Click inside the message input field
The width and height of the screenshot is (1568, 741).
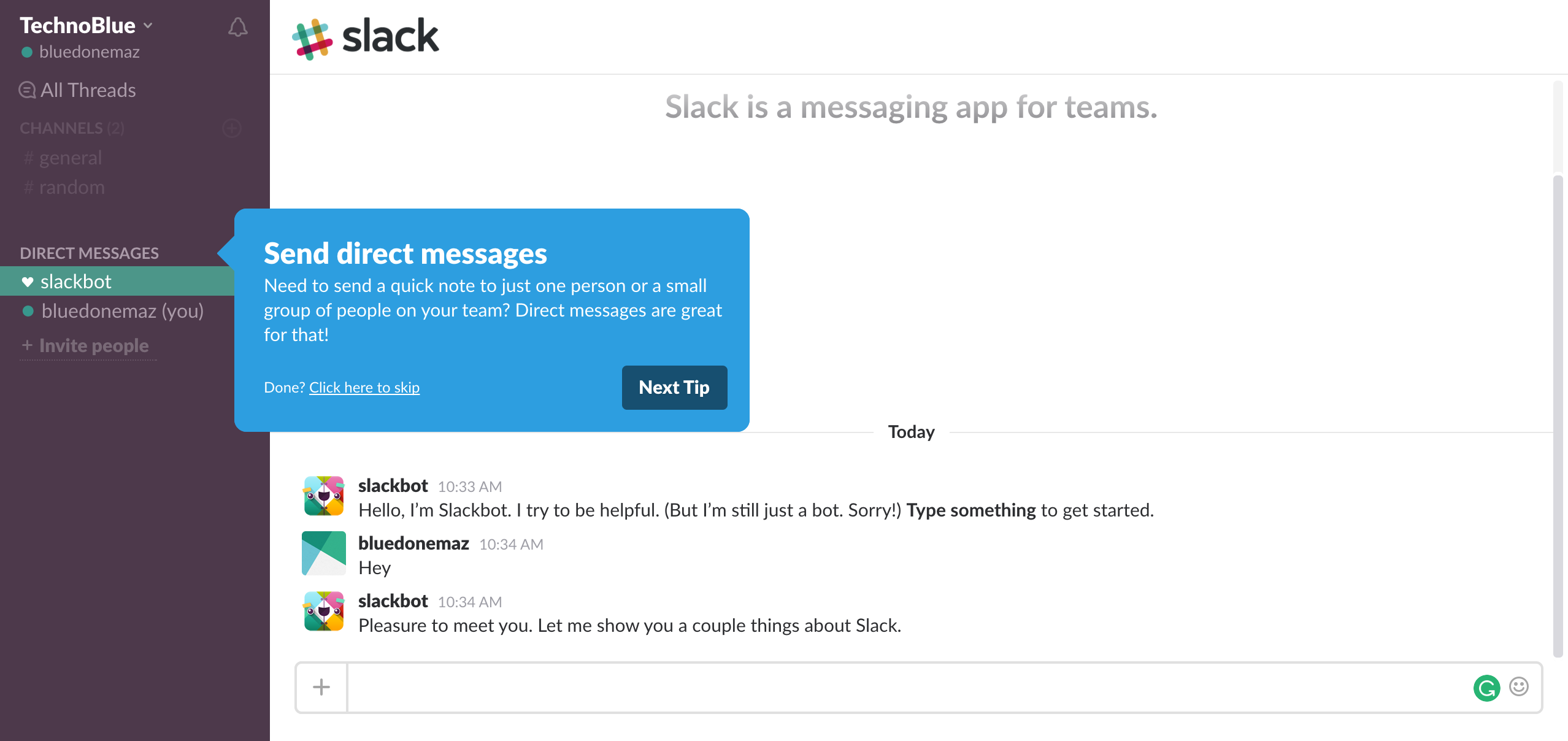[x=859, y=687]
